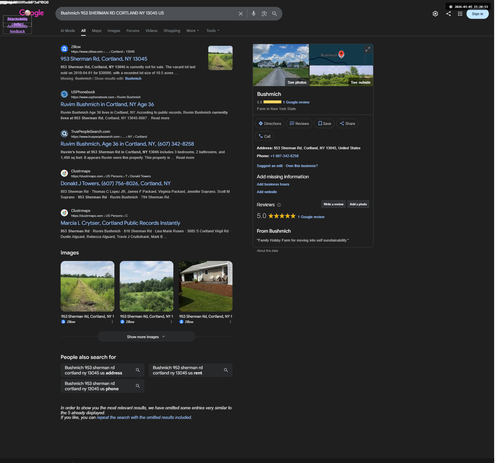Search suggestion ending in 'rent'
The width and height of the screenshot is (500, 463).
click(191, 370)
